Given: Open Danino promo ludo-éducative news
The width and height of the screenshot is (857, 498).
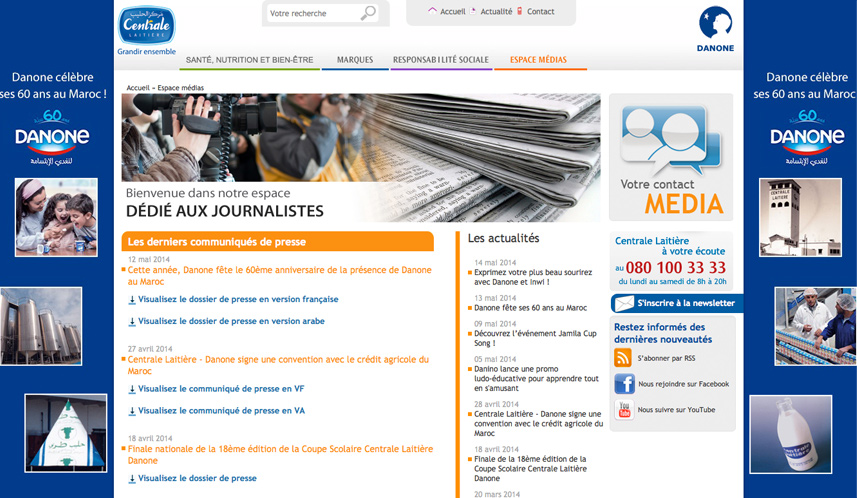Looking at the screenshot, I should click(536, 378).
